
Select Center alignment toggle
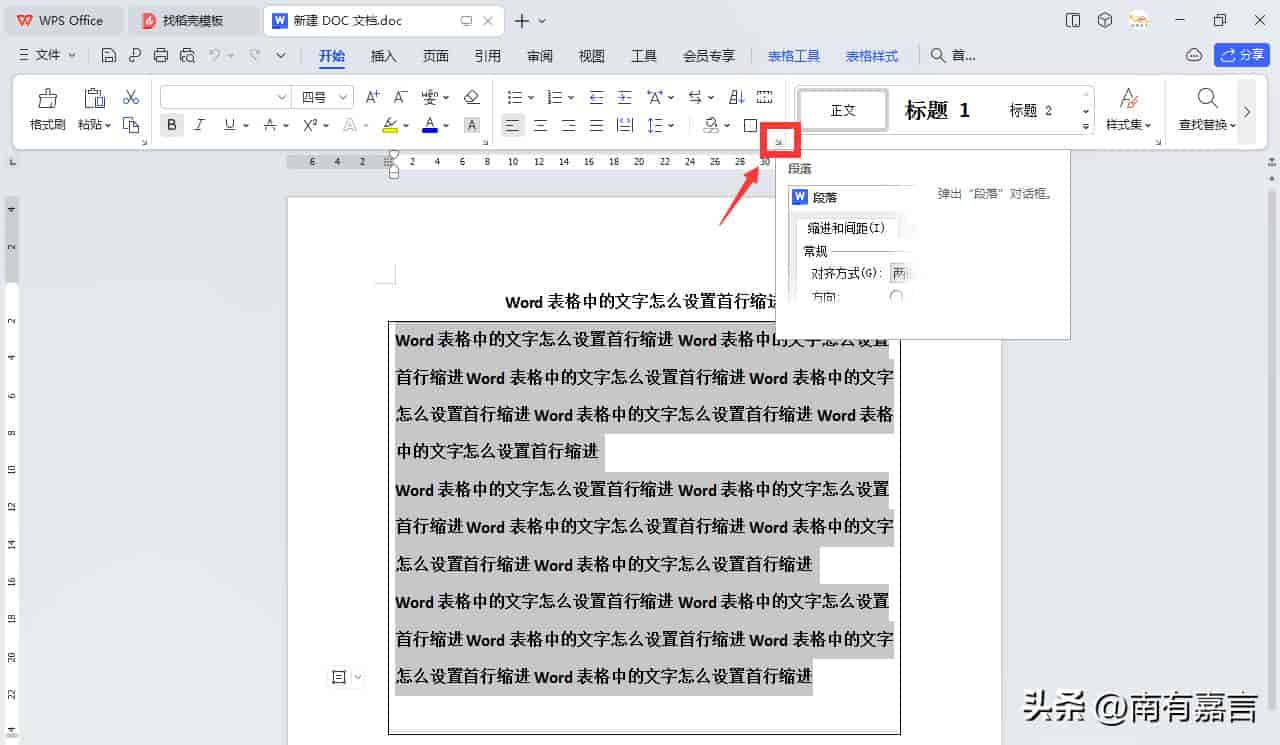[541, 125]
